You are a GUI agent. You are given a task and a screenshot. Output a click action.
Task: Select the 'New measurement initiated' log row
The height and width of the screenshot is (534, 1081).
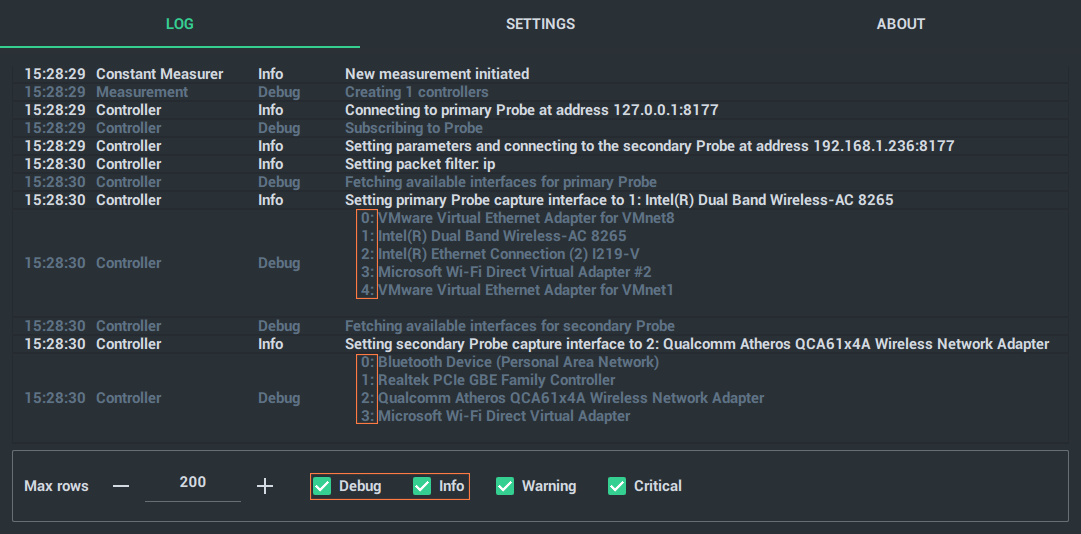tap(540, 74)
